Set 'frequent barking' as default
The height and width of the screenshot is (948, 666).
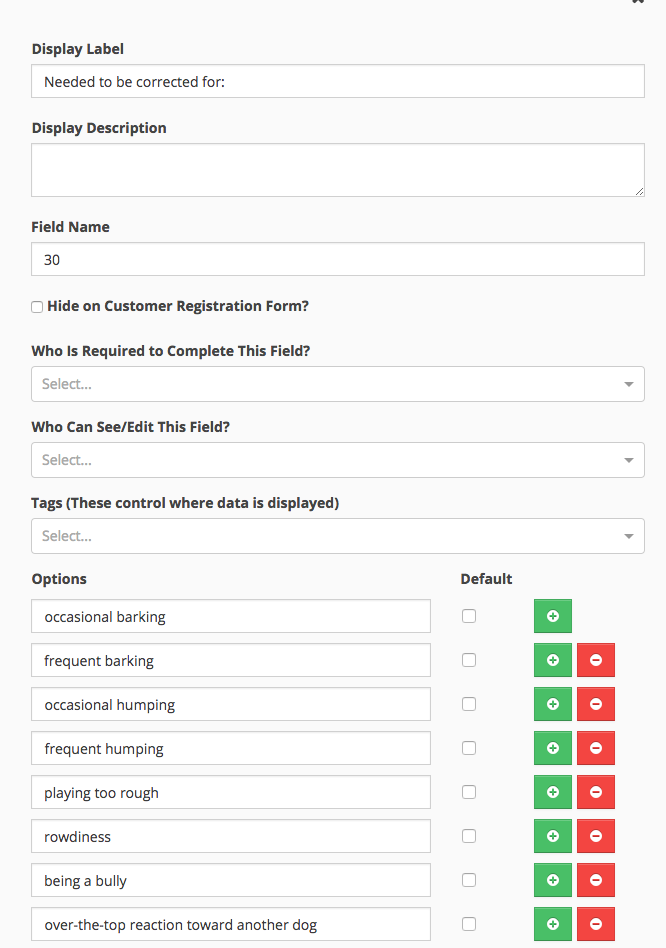coord(469,660)
